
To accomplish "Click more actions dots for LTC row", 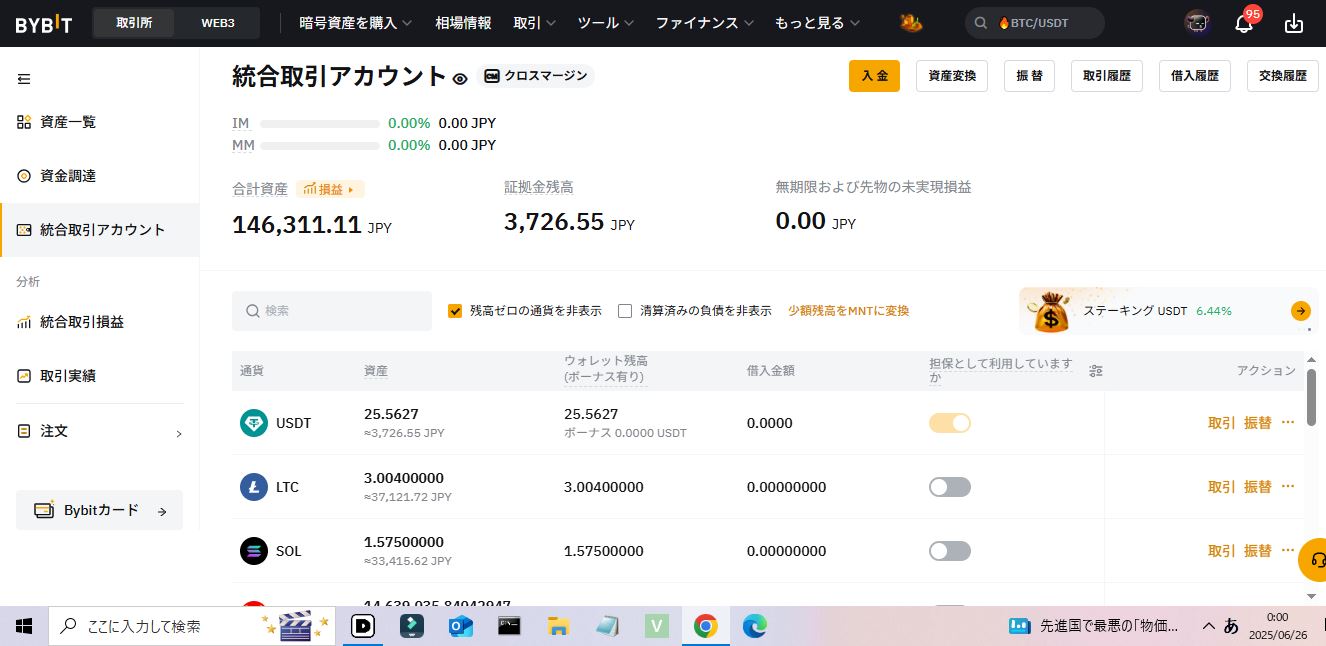I will (x=1288, y=486).
